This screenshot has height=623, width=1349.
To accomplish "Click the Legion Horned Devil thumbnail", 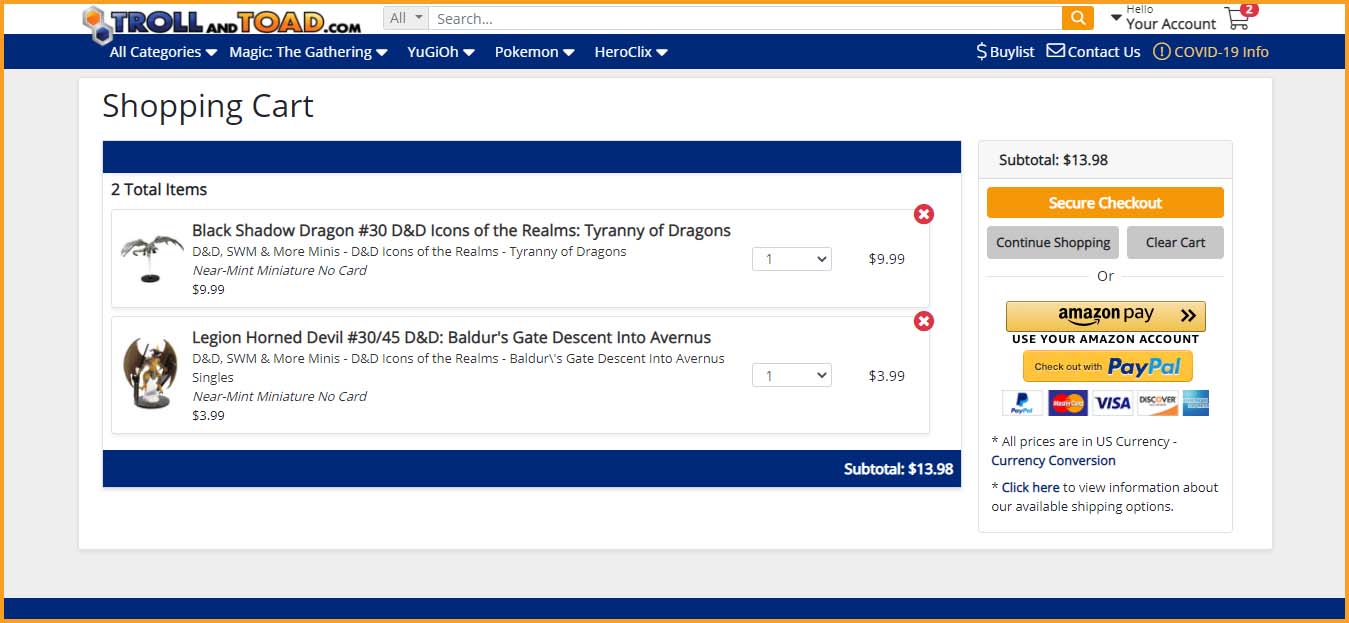I will [x=151, y=374].
